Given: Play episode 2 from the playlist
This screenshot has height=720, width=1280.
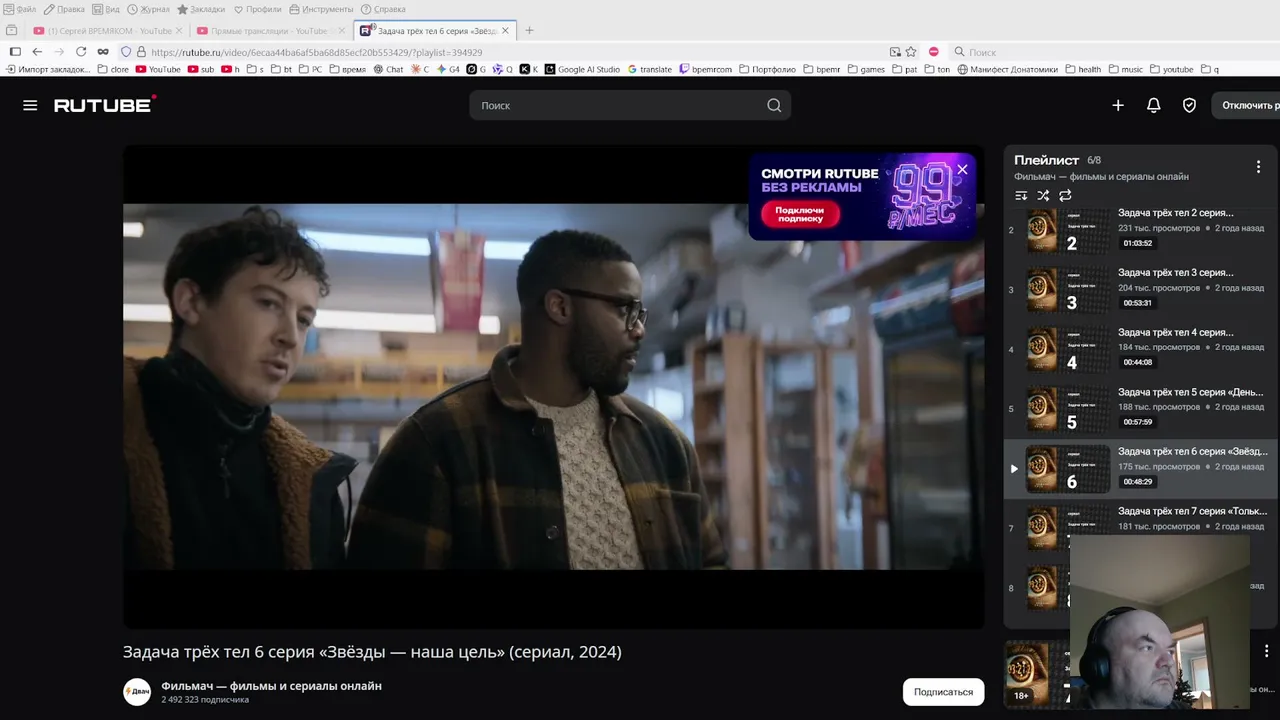Looking at the screenshot, I should [x=1139, y=230].
